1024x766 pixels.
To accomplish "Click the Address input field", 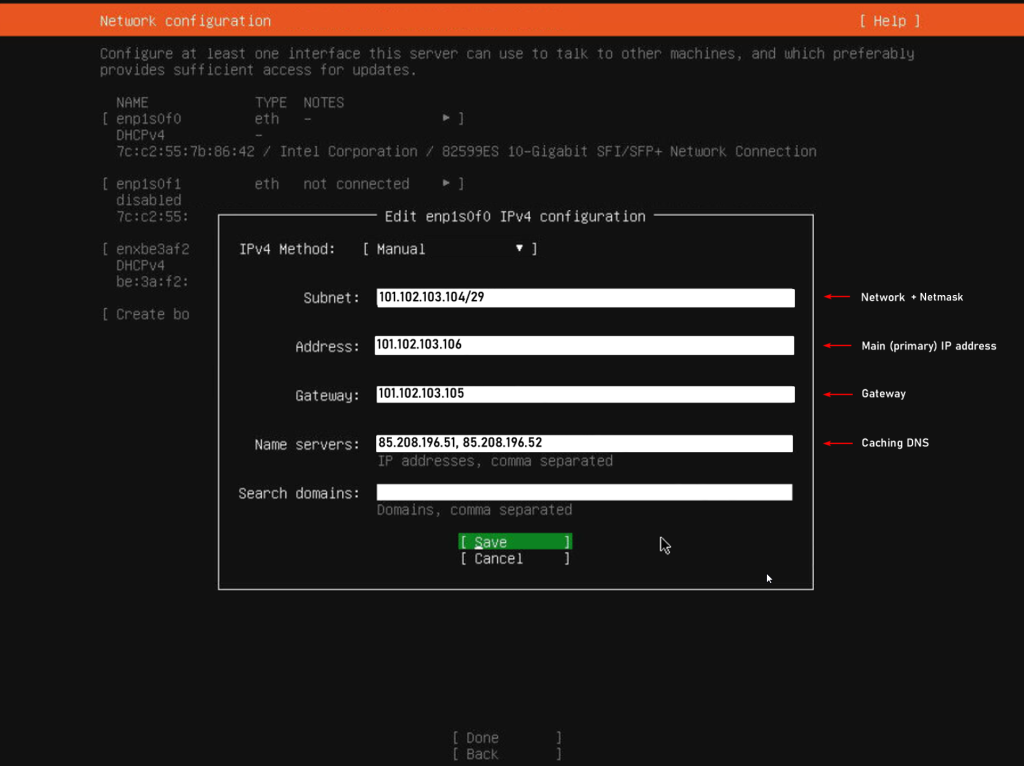I will point(584,345).
